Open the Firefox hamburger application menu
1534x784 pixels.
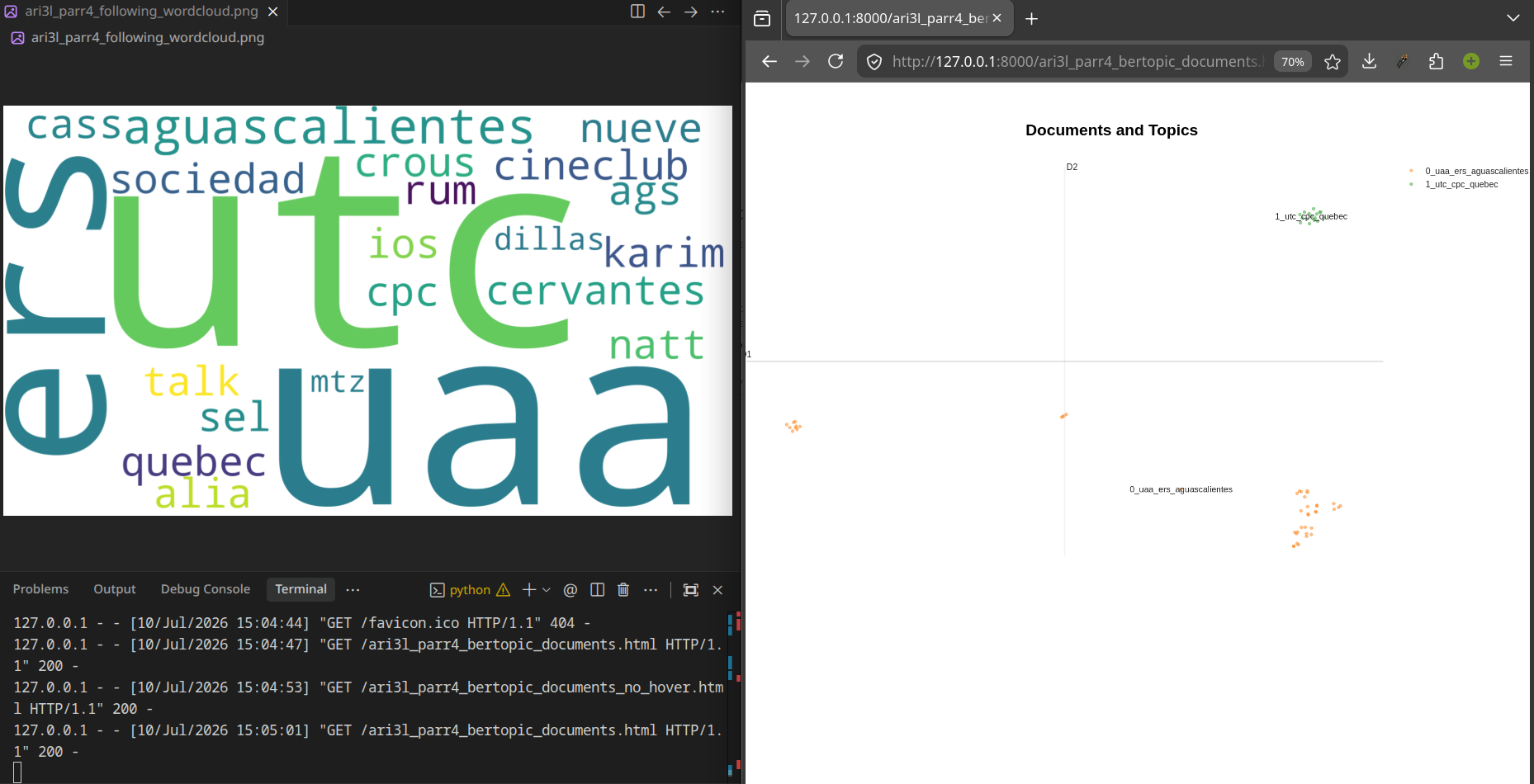coord(1506,61)
